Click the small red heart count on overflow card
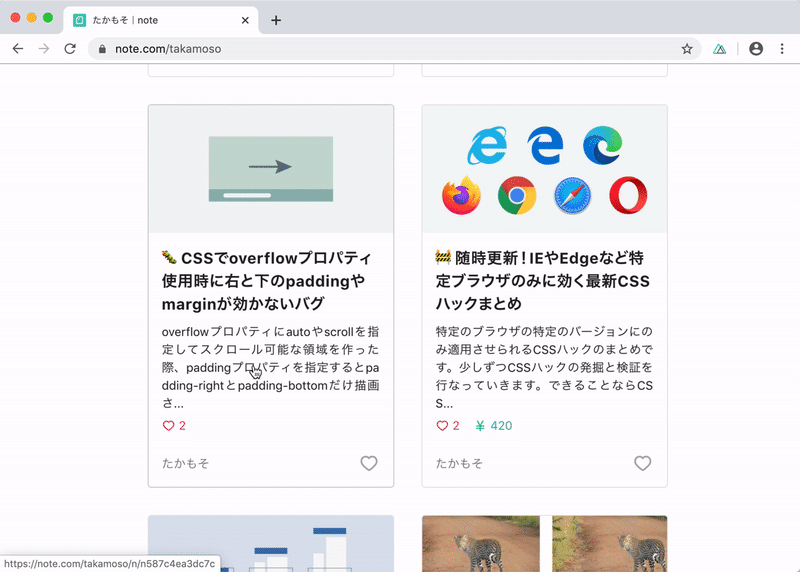This screenshot has width=800, height=572. point(174,426)
